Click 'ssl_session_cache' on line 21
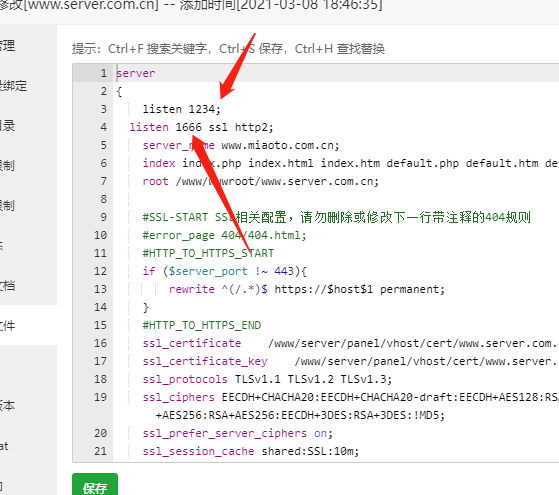The height and width of the screenshot is (495, 559). coord(198,451)
